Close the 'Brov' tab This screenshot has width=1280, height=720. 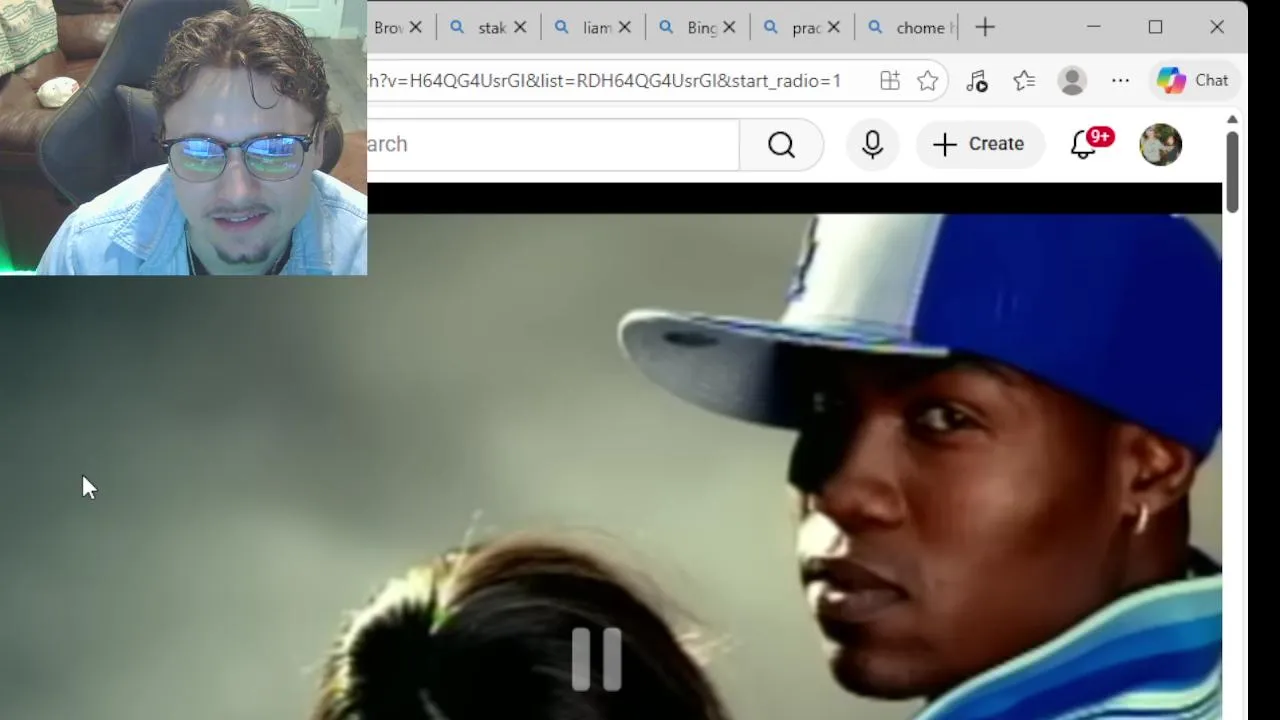[x=416, y=28]
